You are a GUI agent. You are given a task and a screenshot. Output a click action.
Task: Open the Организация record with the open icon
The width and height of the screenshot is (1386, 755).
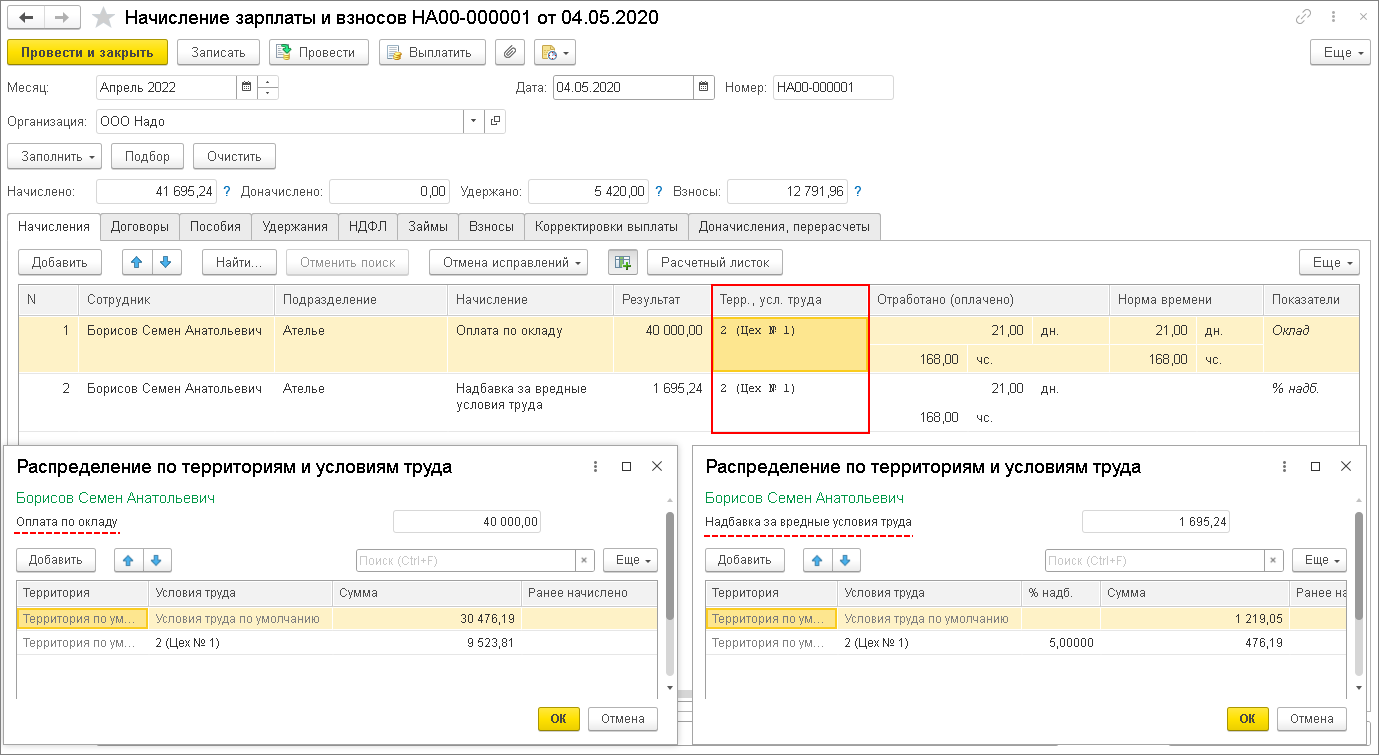pos(495,121)
